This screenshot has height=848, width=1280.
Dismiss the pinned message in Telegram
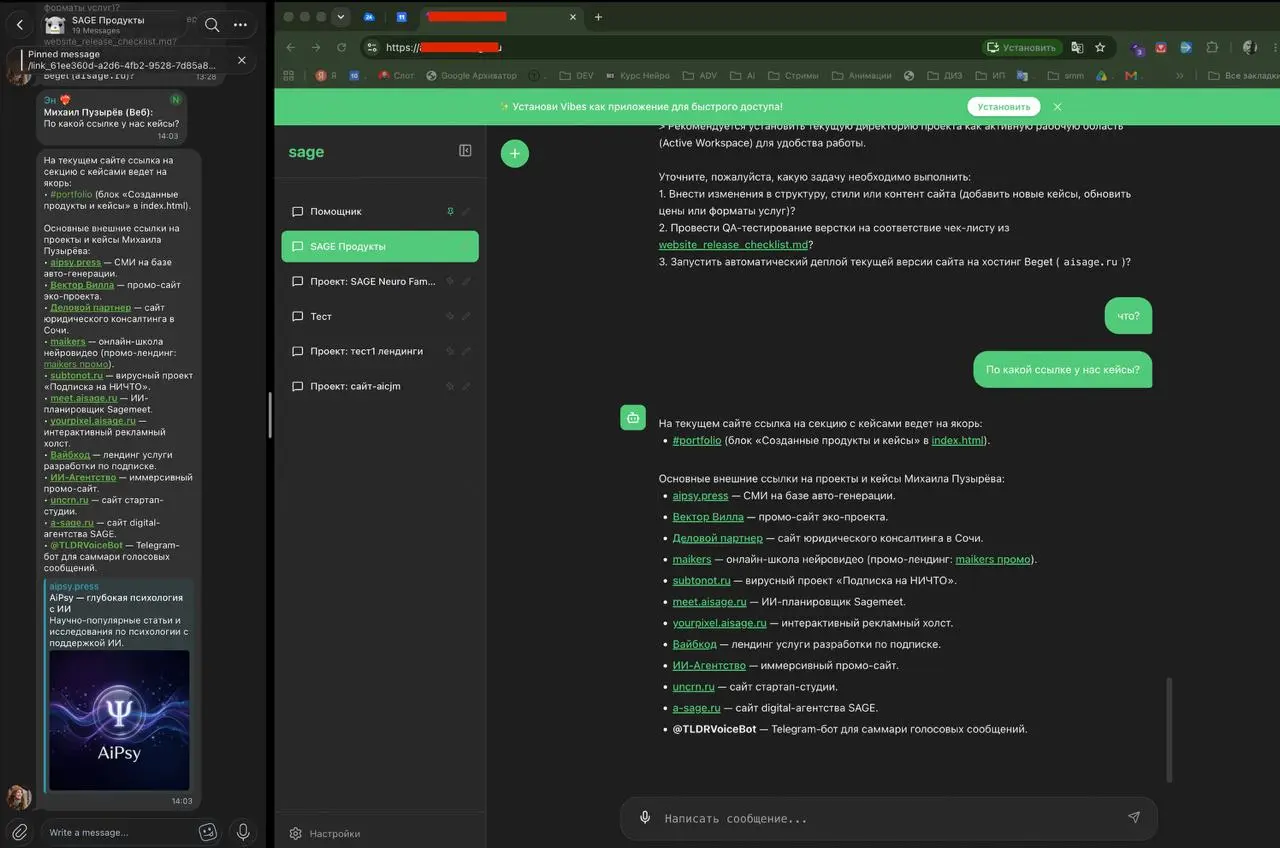242,60
